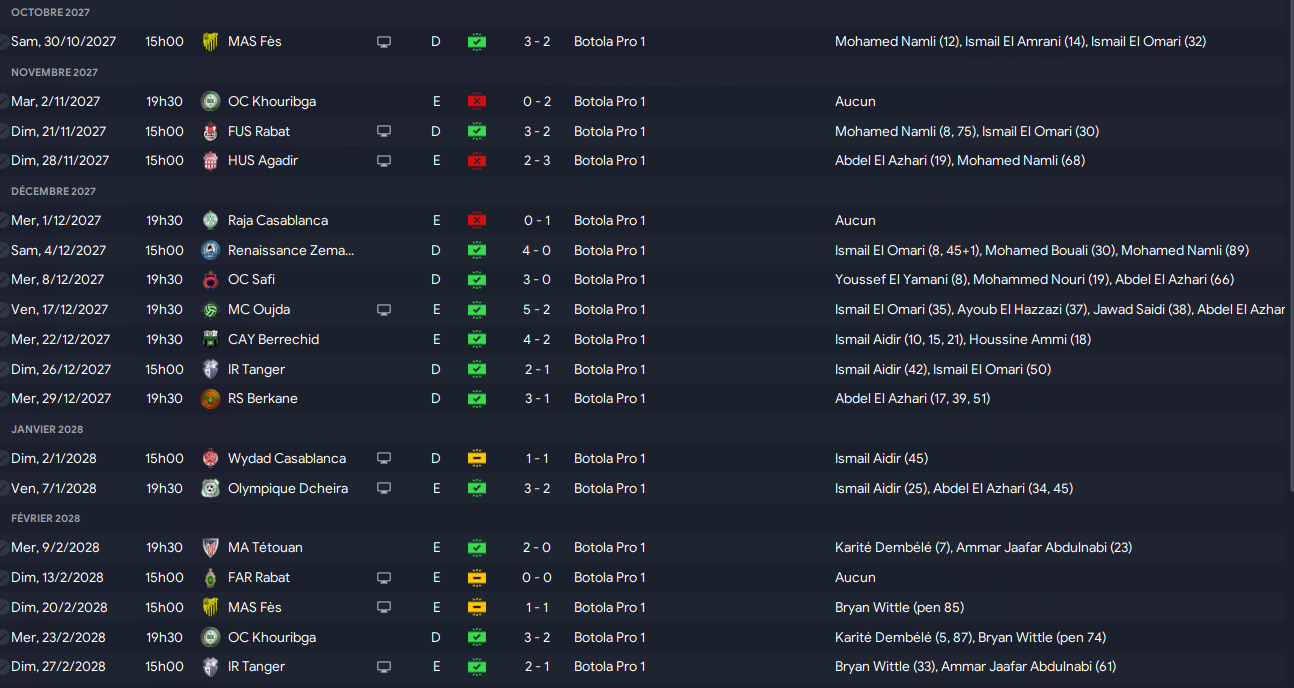1294x688 pixels.
Task: Click the yellow draw icon for FAR Rabat match
Action: 477,577
